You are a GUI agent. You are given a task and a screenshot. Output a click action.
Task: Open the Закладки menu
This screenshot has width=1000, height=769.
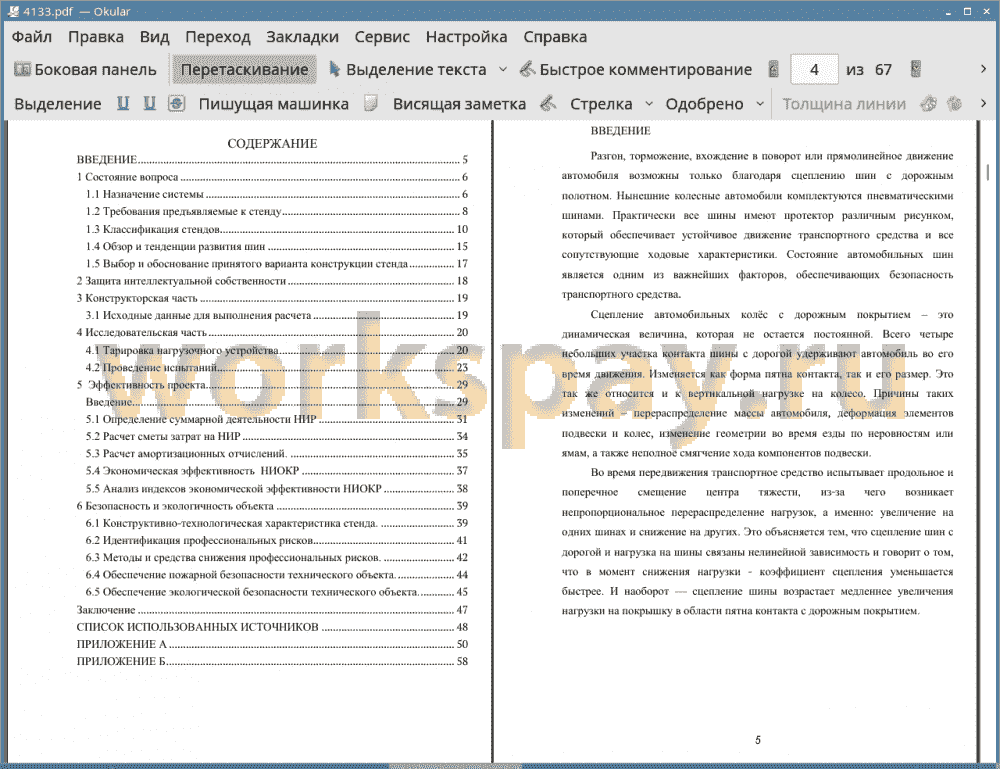point(302,37)
